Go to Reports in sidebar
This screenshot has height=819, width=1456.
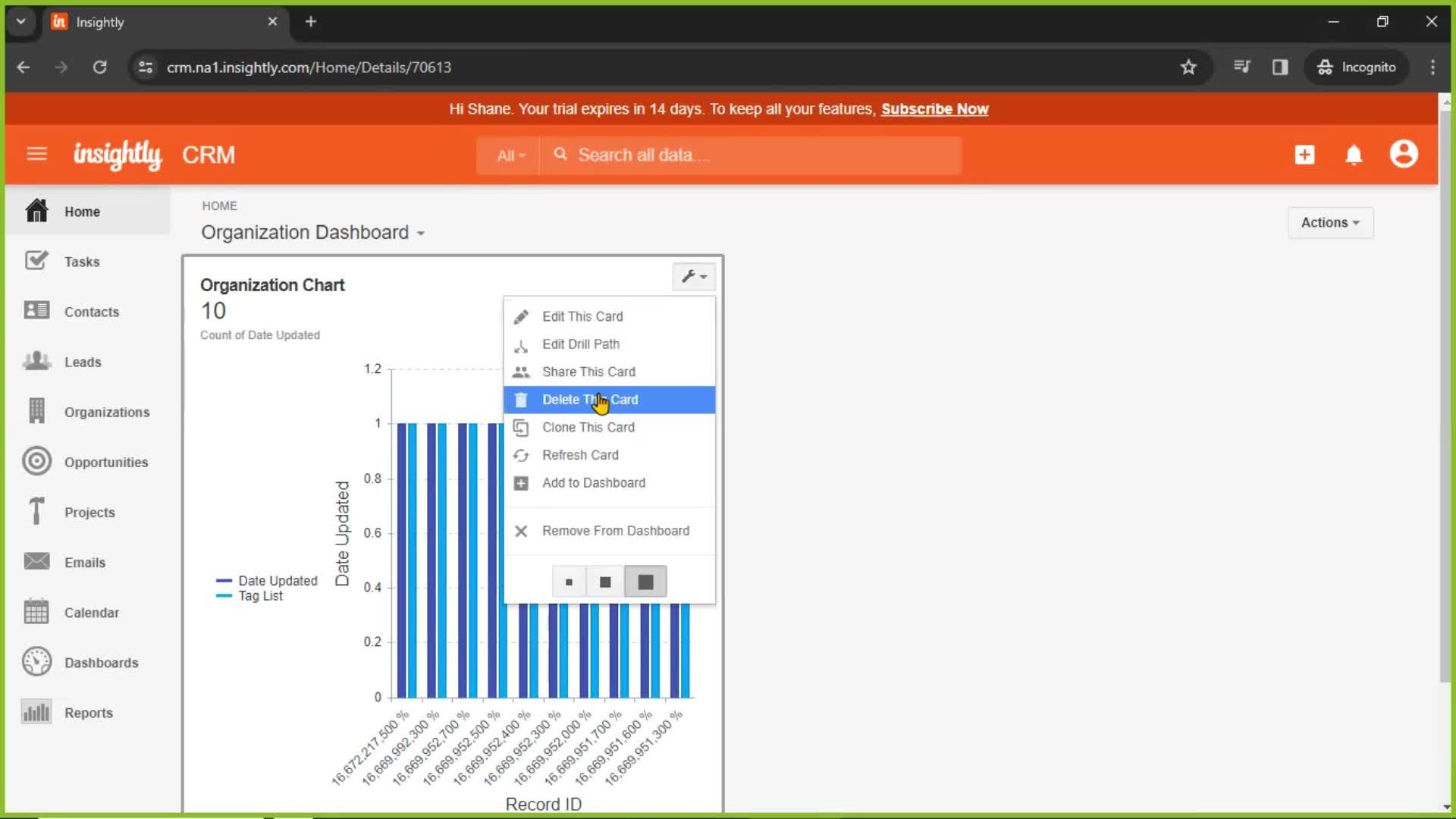pyautogui.click(x=89, y=713)
